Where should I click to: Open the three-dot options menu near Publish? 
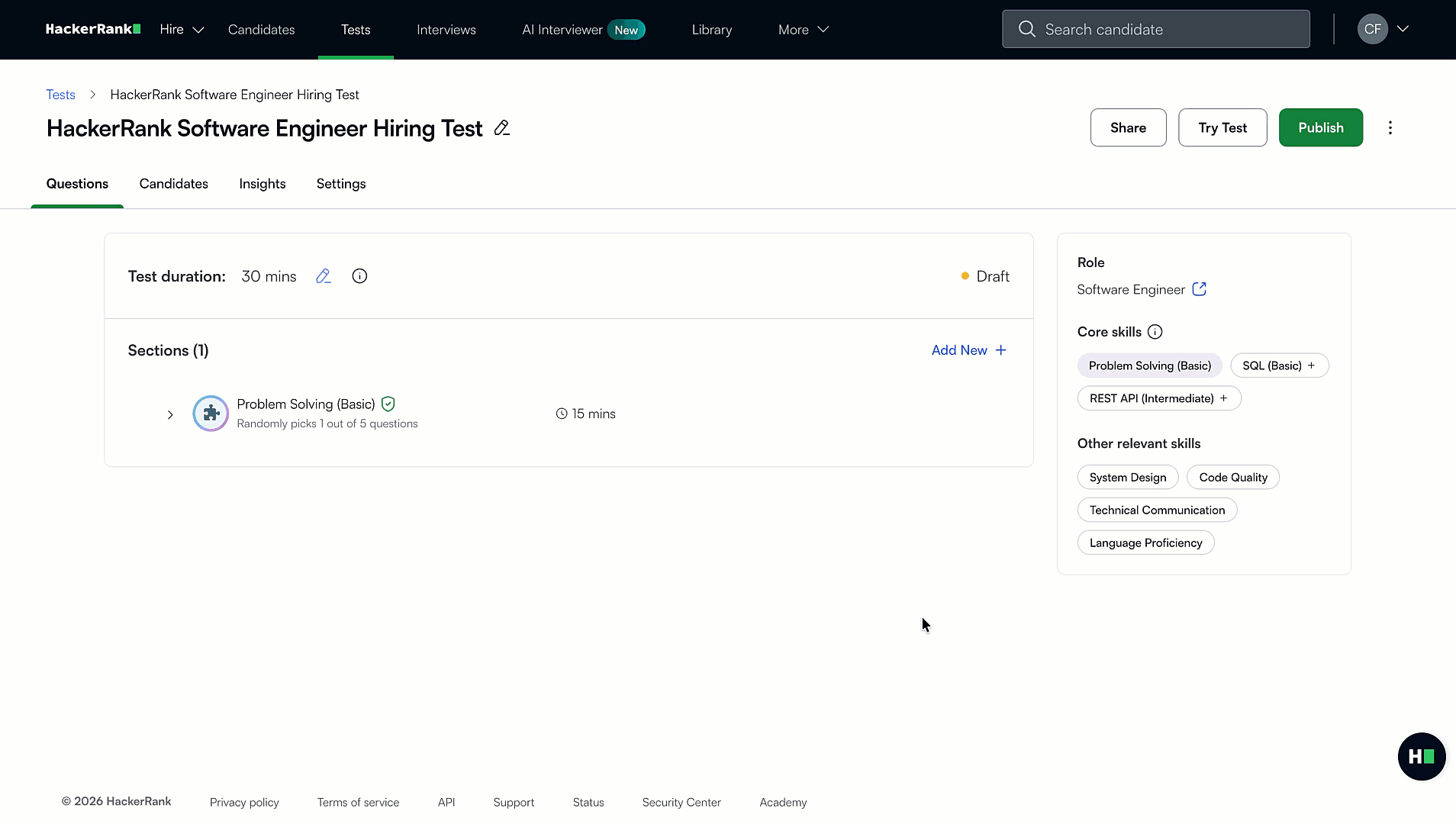click(x=1390, y=127)
